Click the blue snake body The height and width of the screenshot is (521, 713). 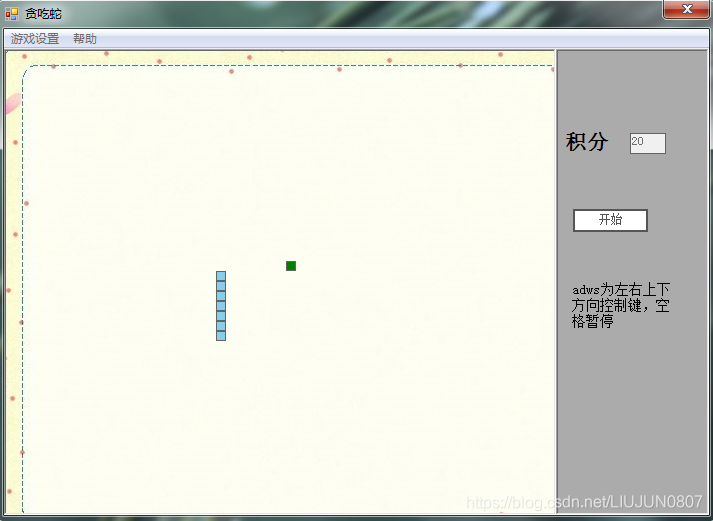click(x=221, y=306)
